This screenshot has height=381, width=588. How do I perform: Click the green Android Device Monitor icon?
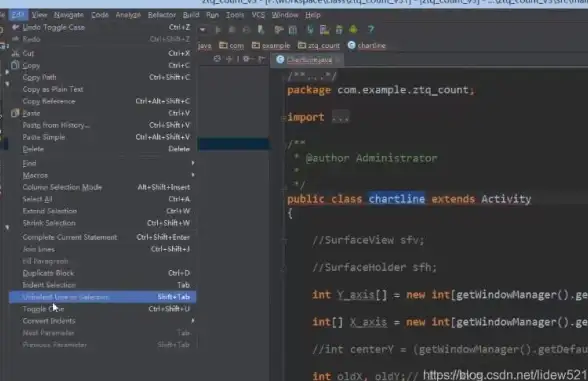[x=353, y=29]
